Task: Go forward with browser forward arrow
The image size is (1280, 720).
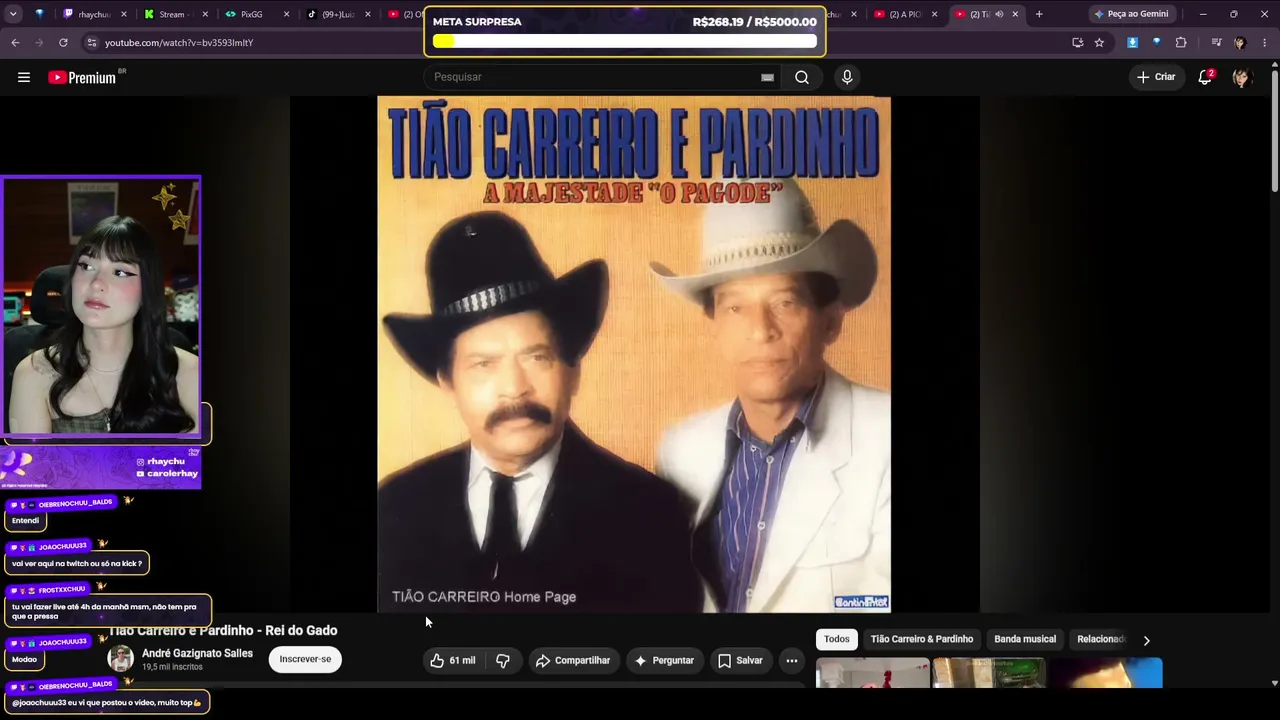Action: point(39,42)
